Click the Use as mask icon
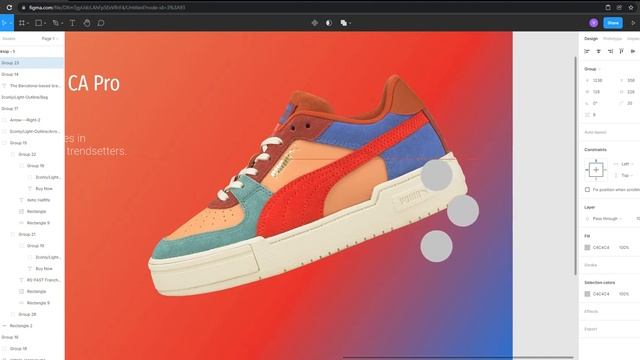Viewport: 640px width, 360px height. (329, 23)
